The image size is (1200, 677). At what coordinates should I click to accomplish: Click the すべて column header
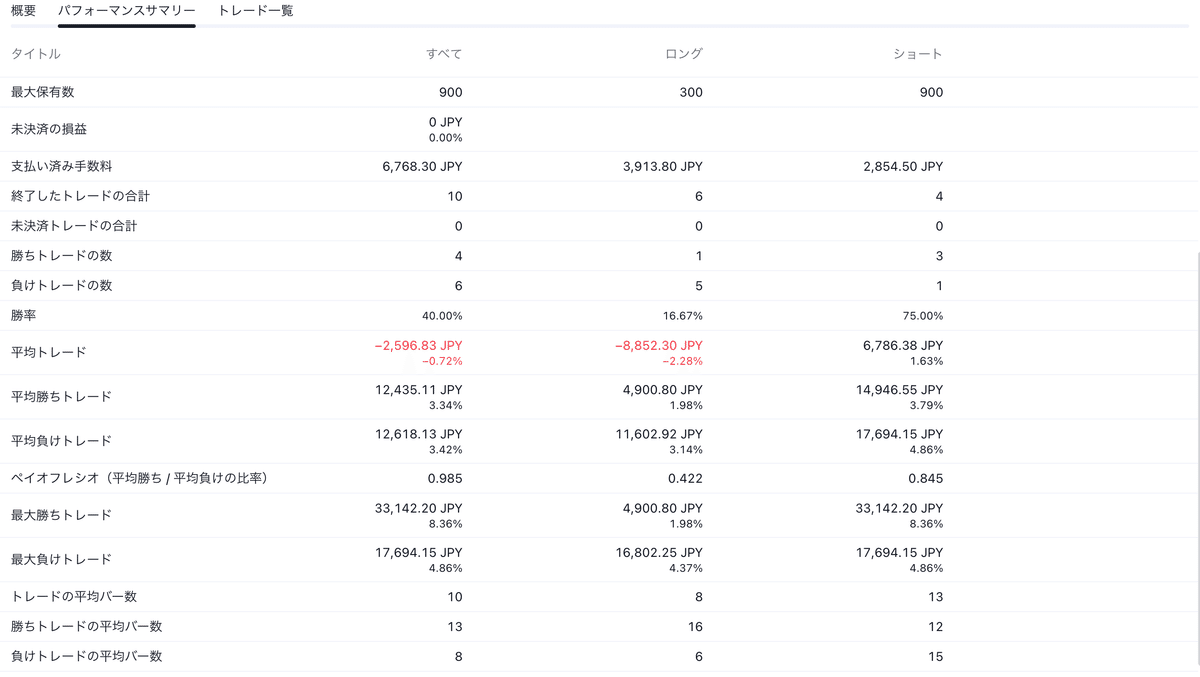point(444,54)
